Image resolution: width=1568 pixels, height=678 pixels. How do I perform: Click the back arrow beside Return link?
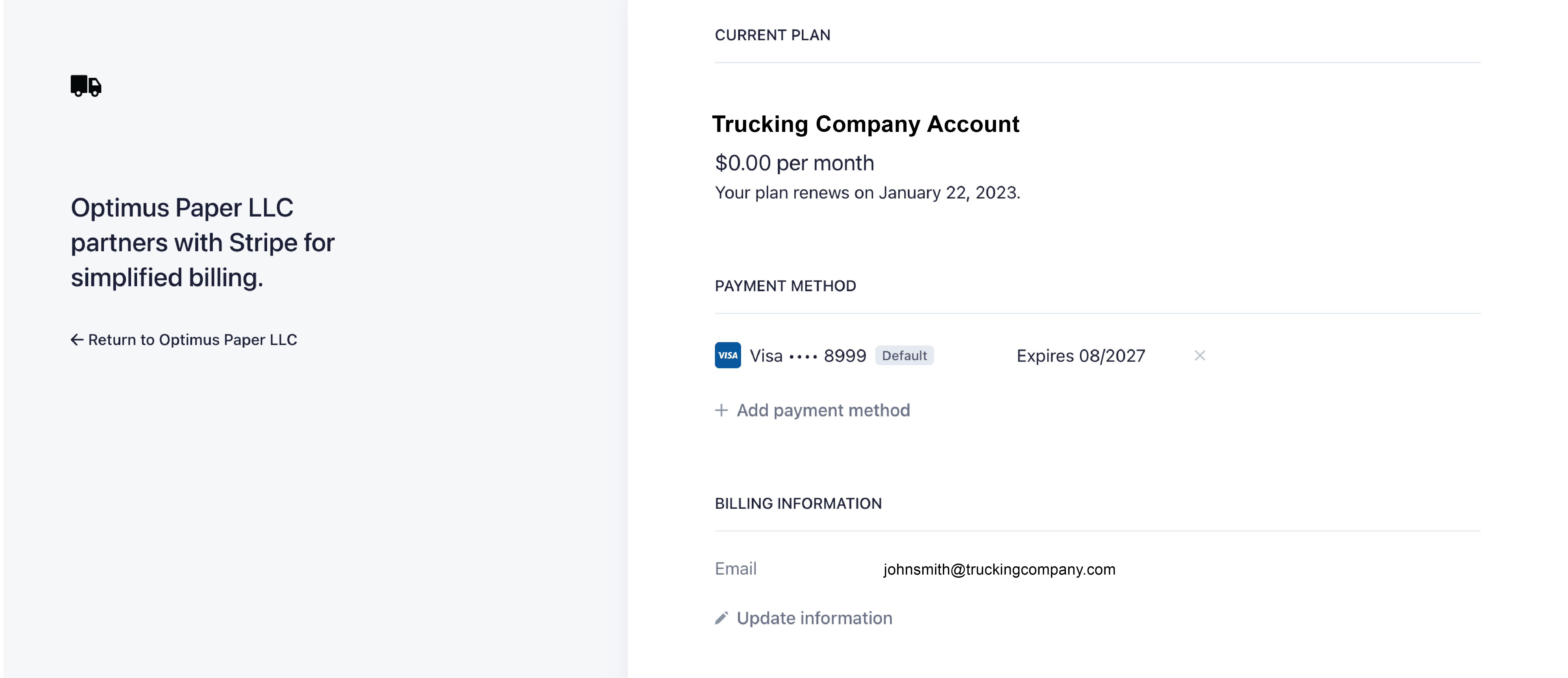pos(77,340)
